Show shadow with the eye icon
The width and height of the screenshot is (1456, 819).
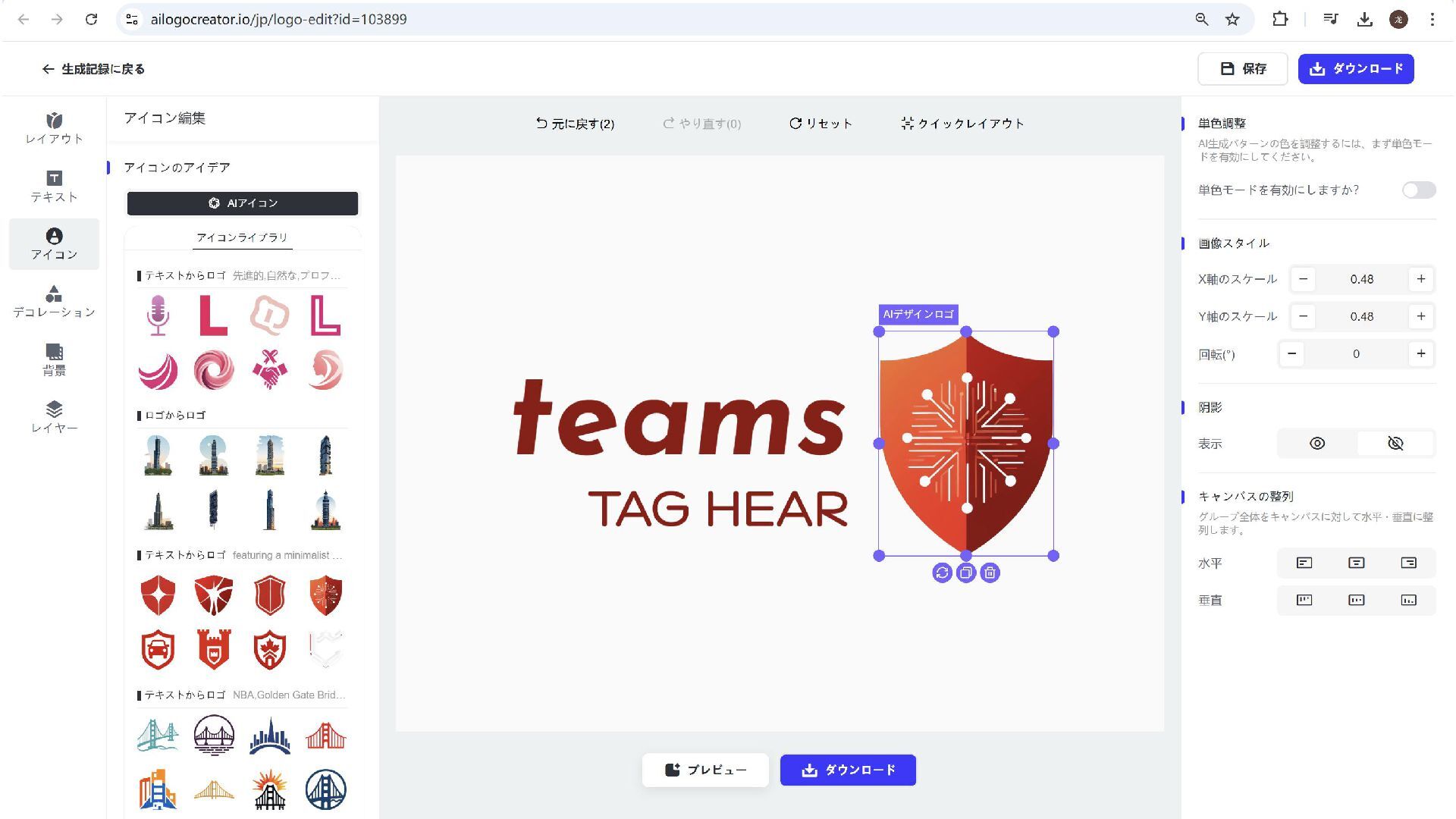pos(1317,444)
